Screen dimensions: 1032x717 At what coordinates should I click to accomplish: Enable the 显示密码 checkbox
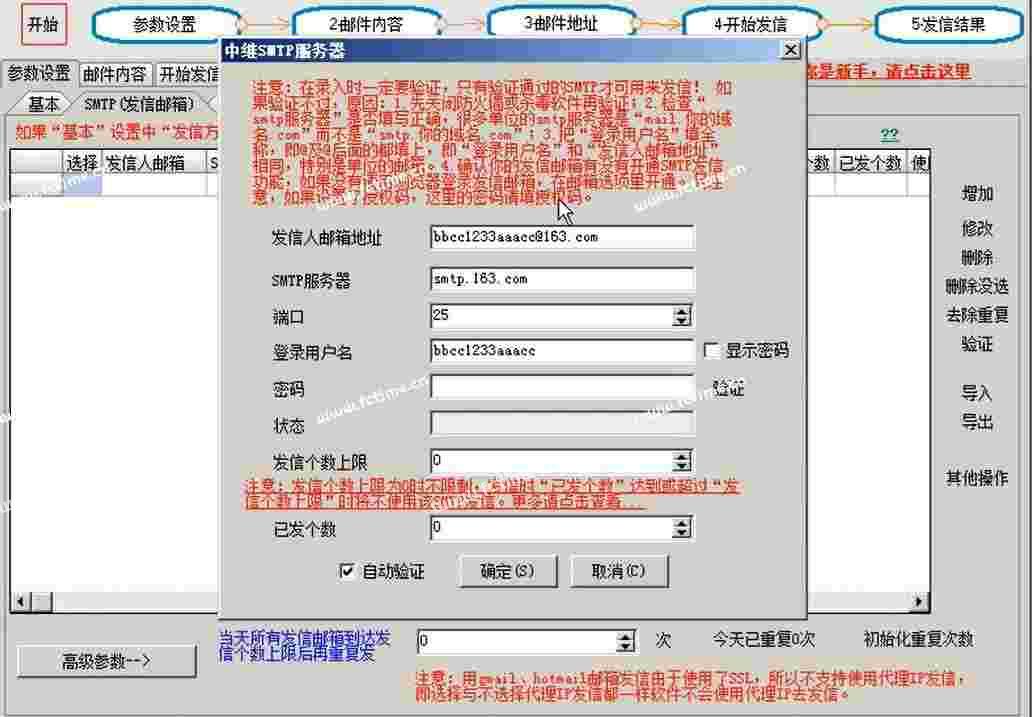713,351
